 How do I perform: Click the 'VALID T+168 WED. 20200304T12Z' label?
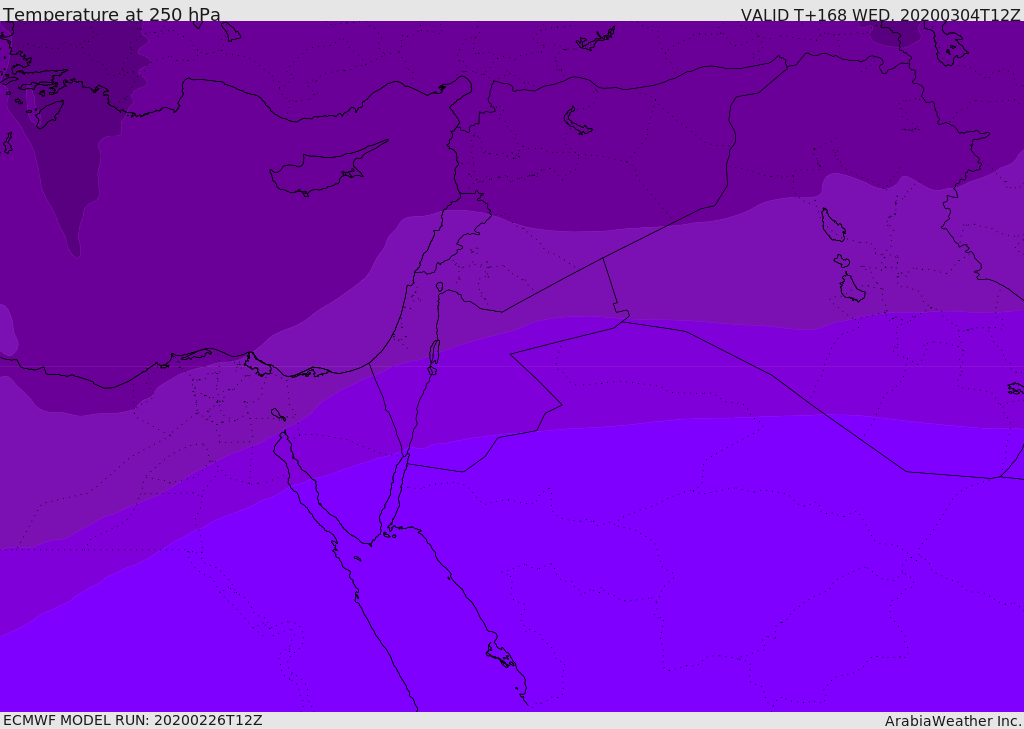point(880,15)
